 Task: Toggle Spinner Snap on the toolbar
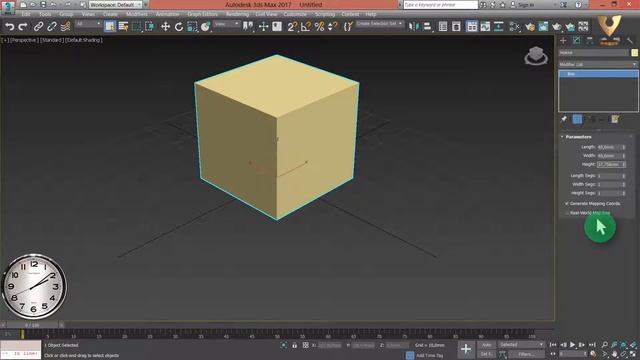click(x=333, y=27)
